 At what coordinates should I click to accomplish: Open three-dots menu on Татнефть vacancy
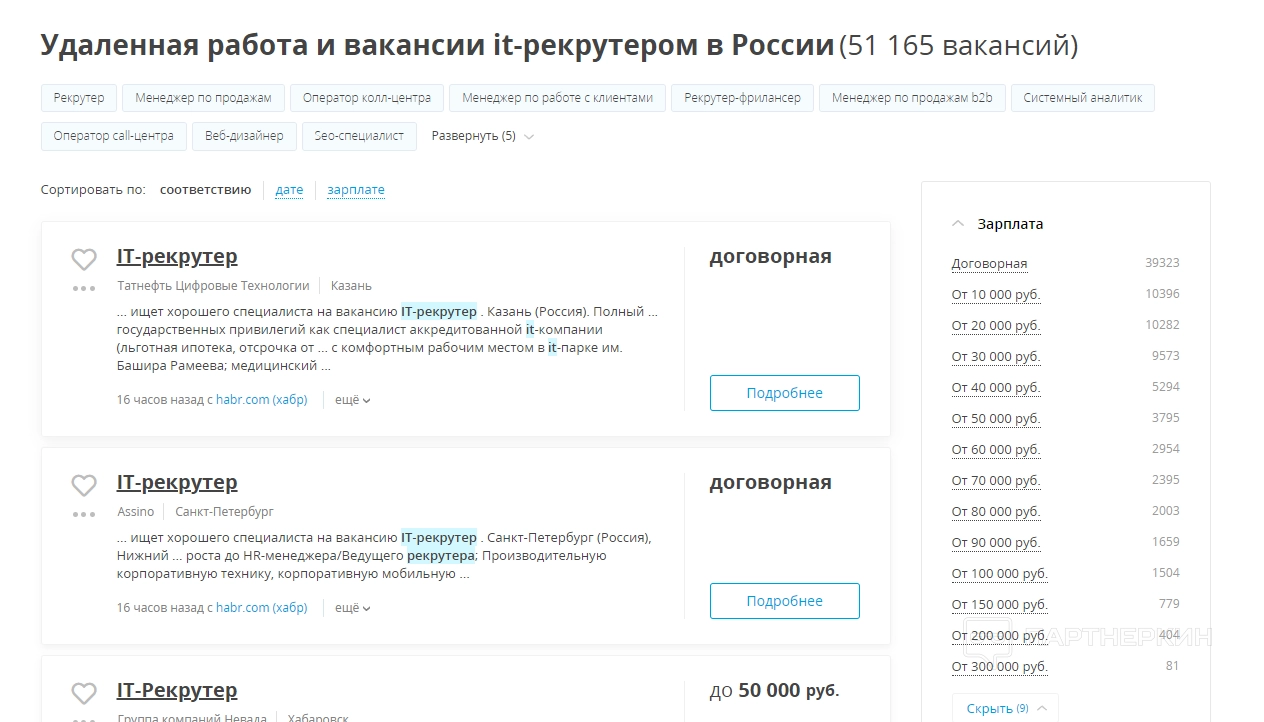pyautogui.click(x=84, y=289)
